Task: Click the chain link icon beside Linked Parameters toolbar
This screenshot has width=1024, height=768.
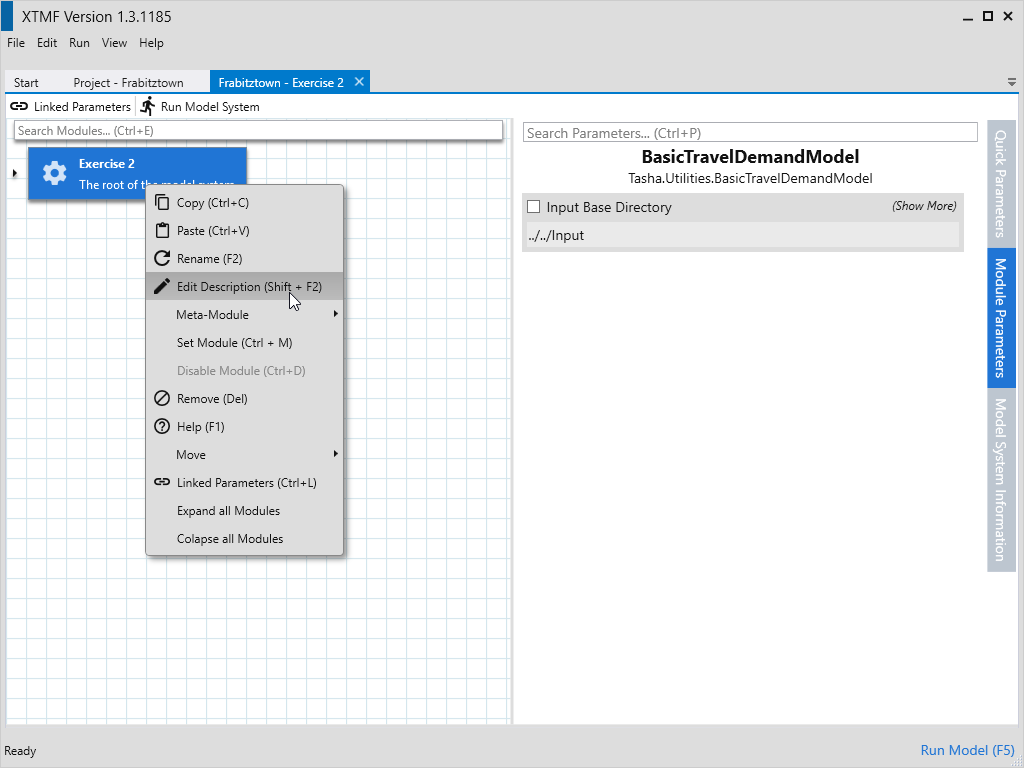Action: tap(19, 107)
